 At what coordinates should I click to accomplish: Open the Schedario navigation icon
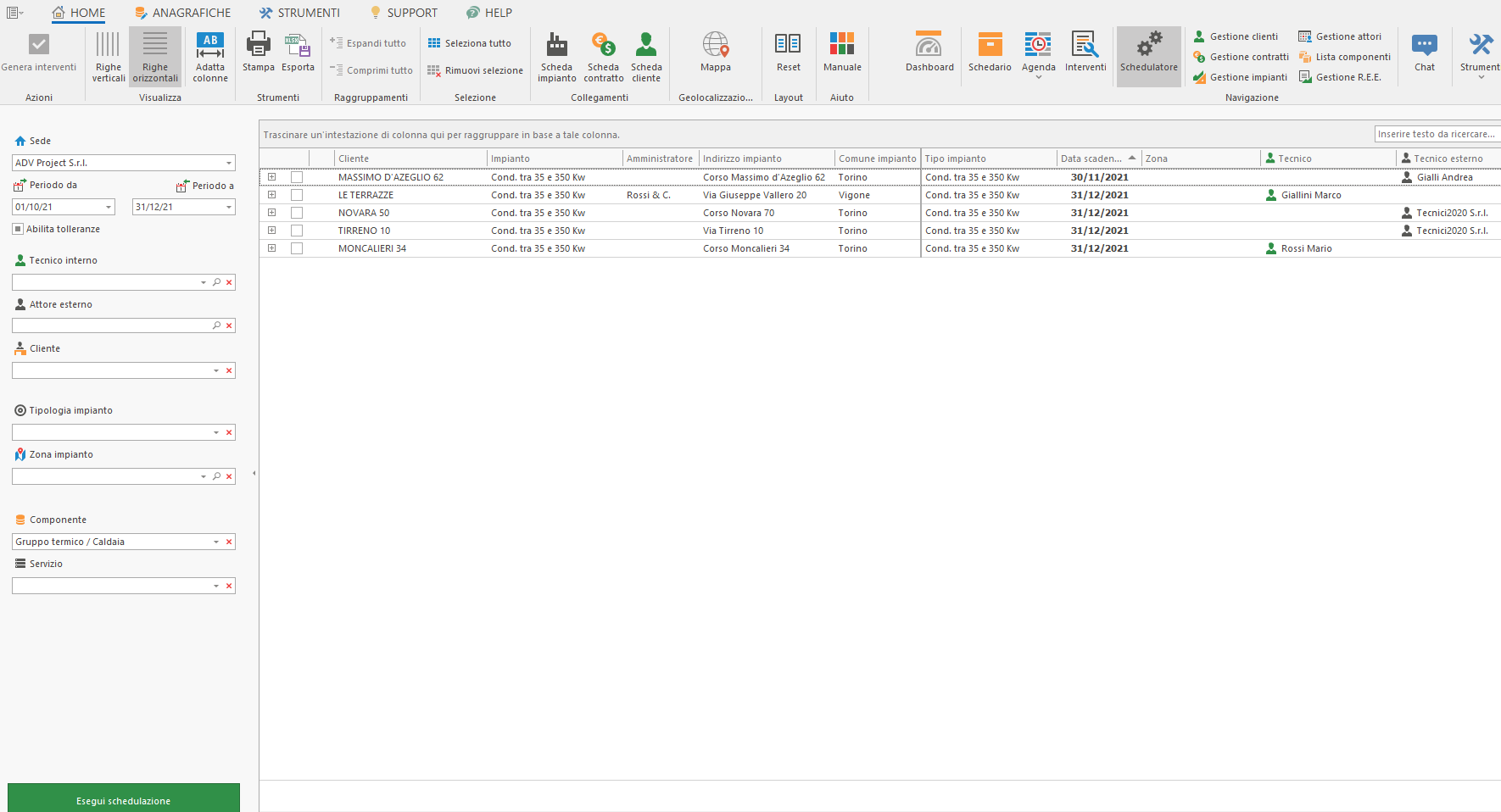pos(990,52)
